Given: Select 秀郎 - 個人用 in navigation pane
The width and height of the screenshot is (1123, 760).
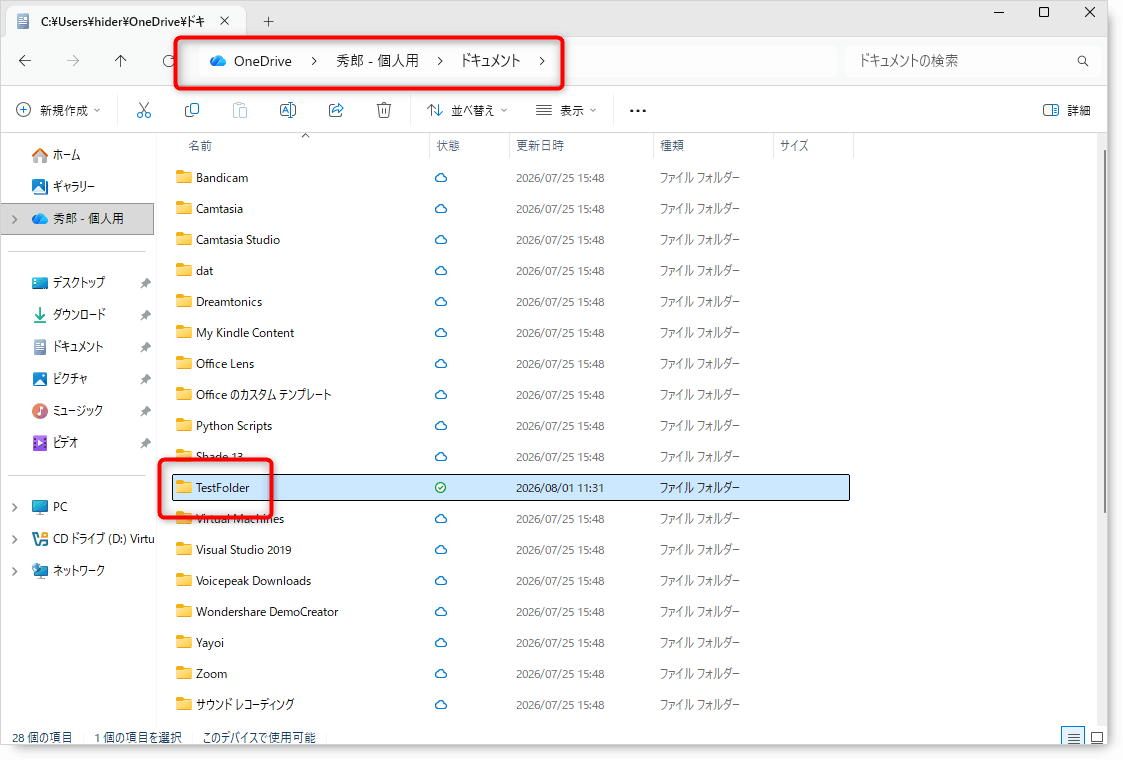Looking at the screenshot, I should [x=77, y=218].
